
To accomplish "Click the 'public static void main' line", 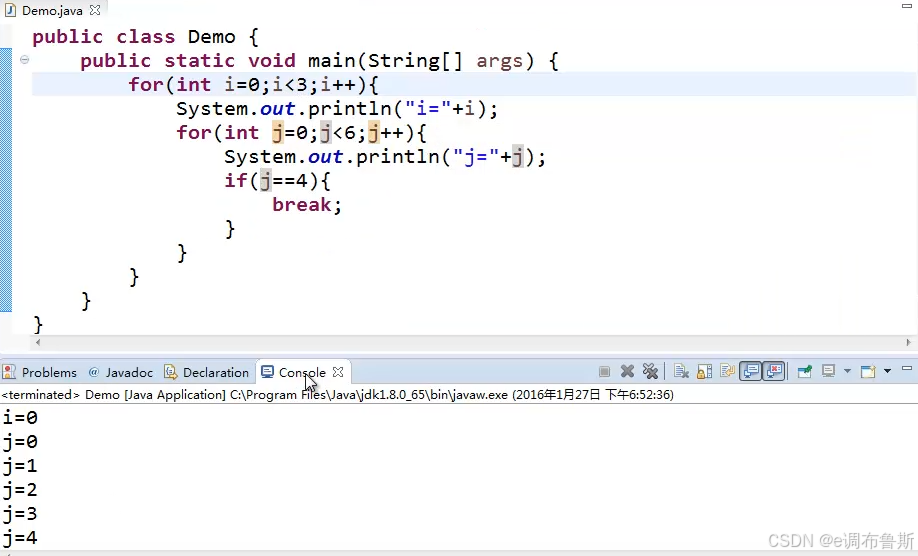I will coord(320,61).
